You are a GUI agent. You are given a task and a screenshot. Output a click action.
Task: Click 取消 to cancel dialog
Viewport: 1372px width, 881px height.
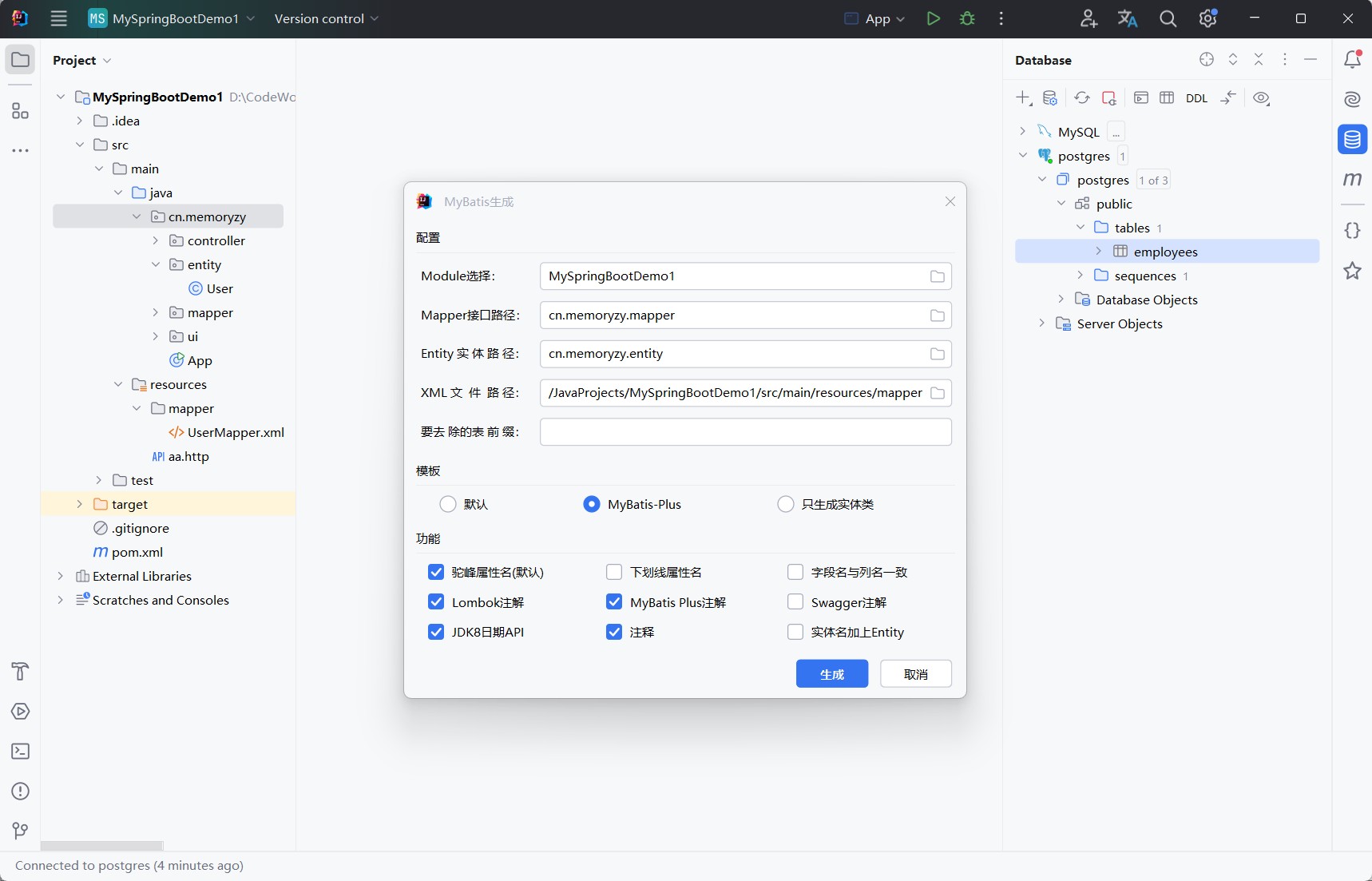click(x=916, y=673)
